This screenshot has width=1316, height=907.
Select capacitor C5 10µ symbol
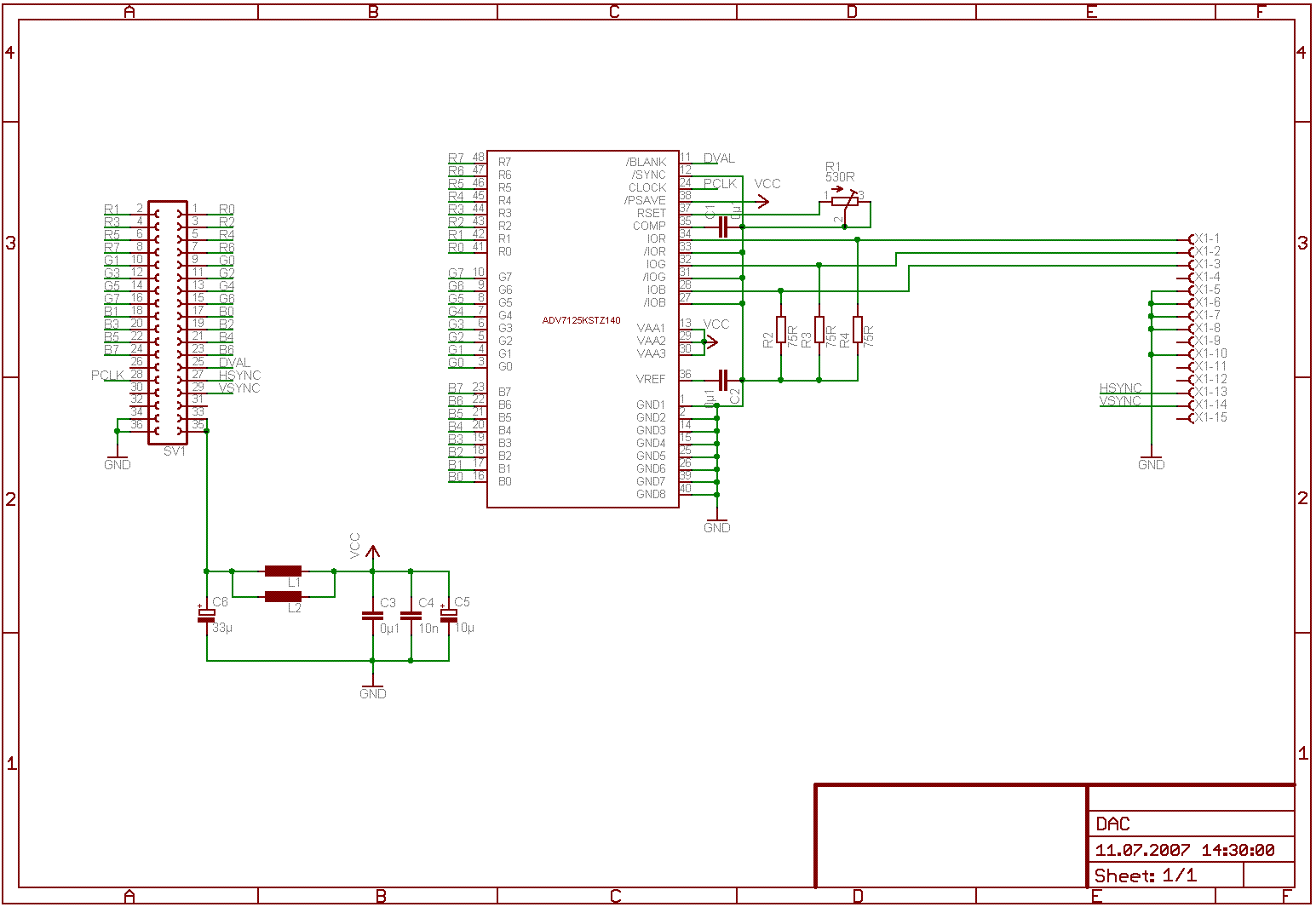pos(449,615)
